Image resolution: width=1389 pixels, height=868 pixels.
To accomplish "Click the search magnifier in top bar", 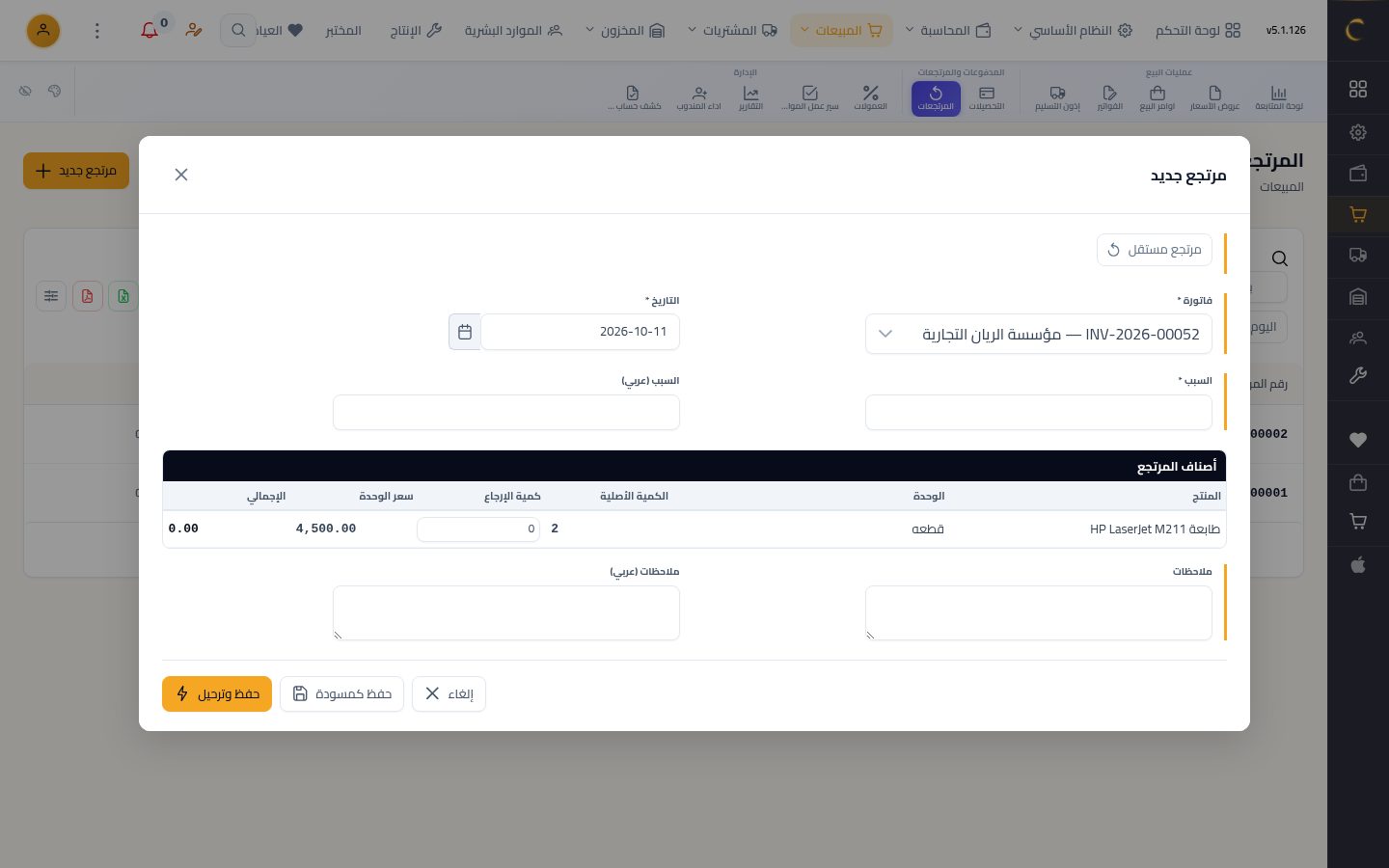I will pos(238,30).
